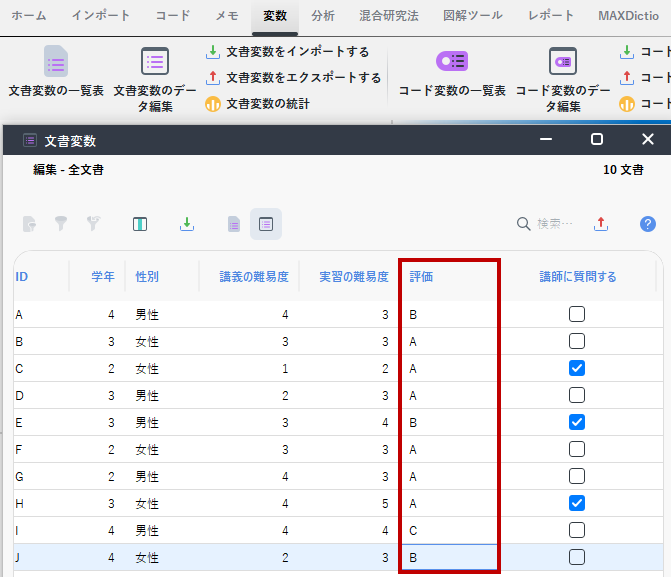Uncheck 講師に質問する for row H
The height and width of the screenshot is (577, 671).
(x=577, y=502)
